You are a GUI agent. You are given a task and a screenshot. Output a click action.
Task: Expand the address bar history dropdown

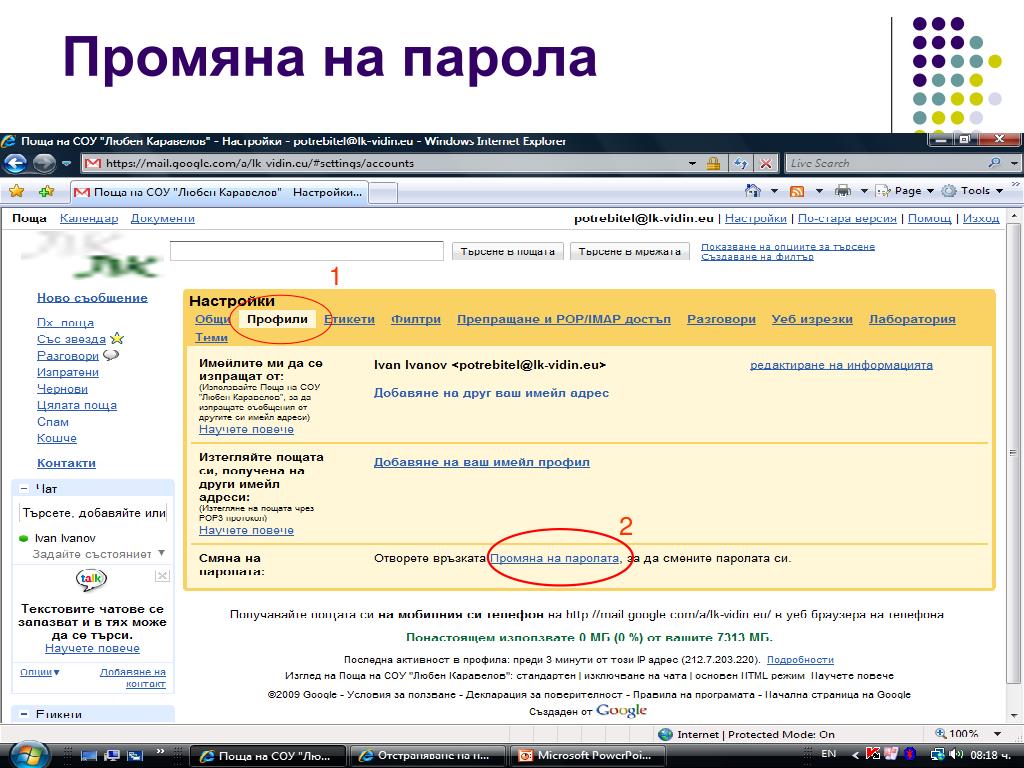click(692, 163)
